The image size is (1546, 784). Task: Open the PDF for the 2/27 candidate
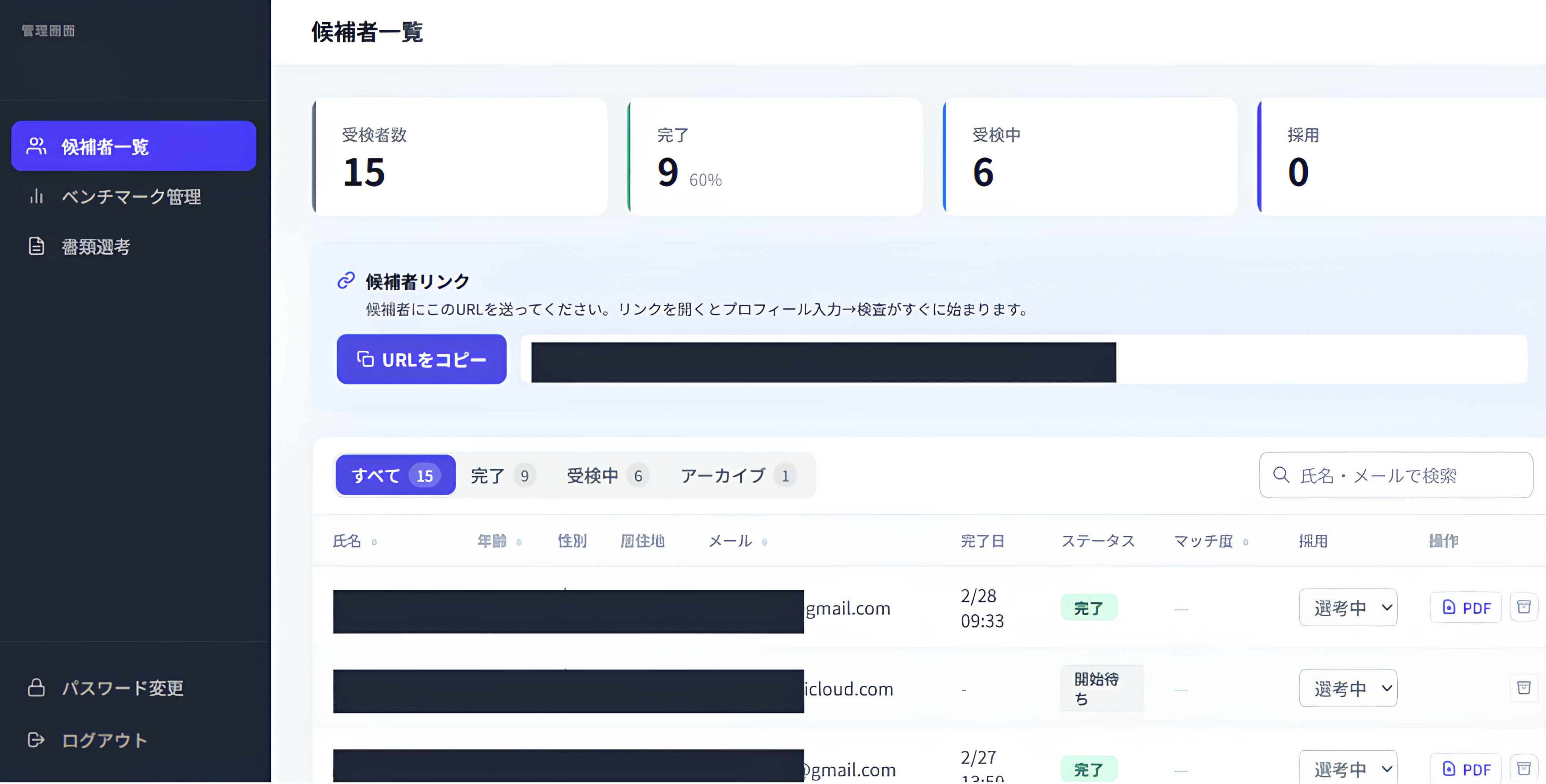click(x=1466, y=769)
